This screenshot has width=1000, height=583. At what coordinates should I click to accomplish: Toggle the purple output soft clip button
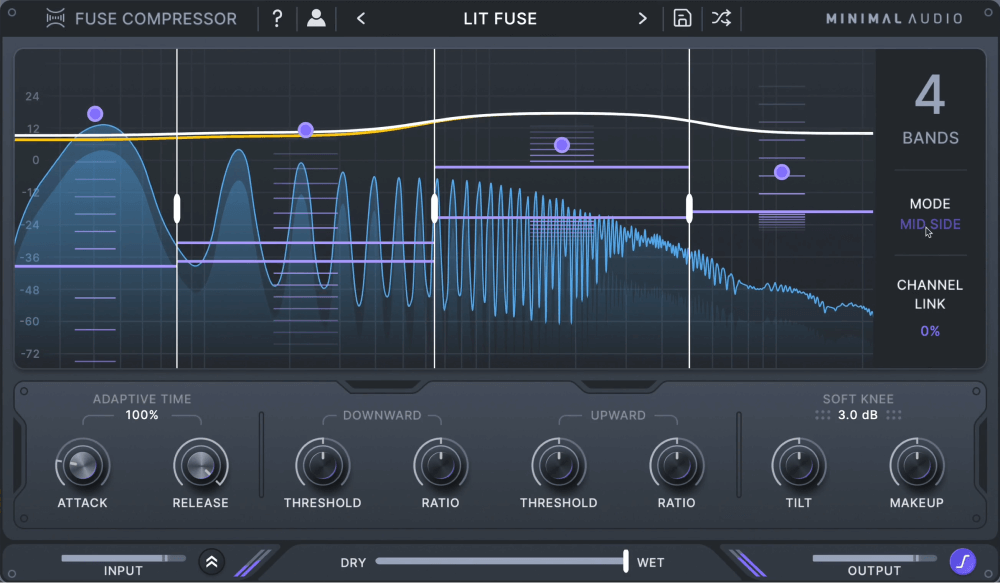point(962,562)
